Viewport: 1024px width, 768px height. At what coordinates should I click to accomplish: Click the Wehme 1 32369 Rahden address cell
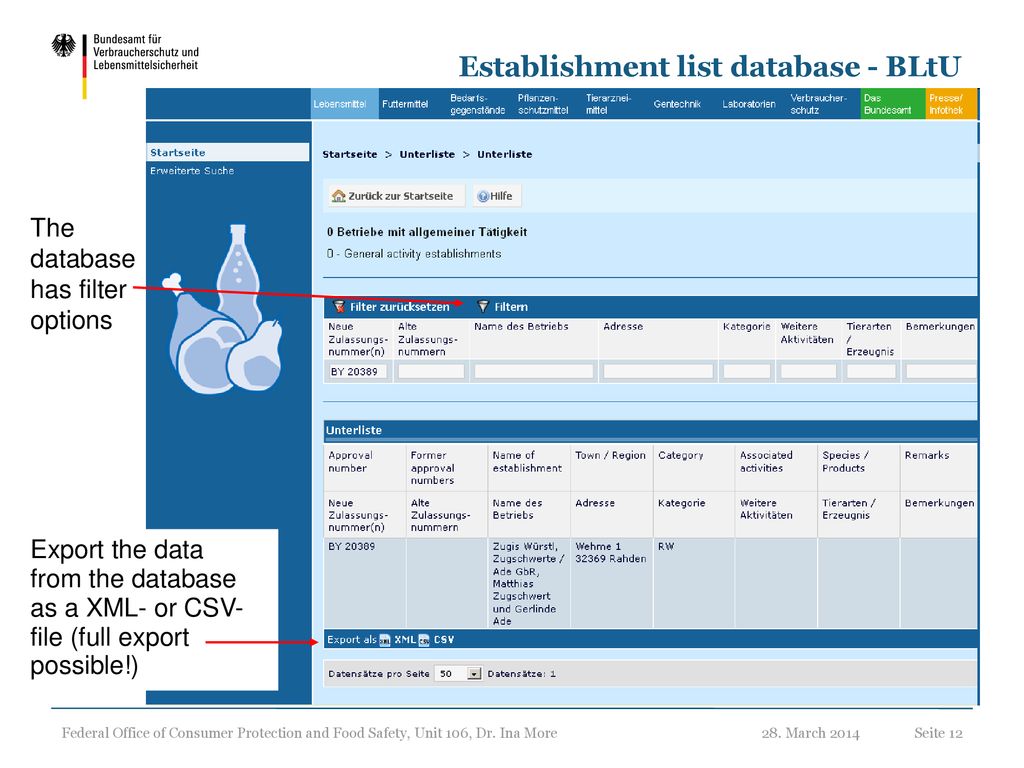(611, 584)
